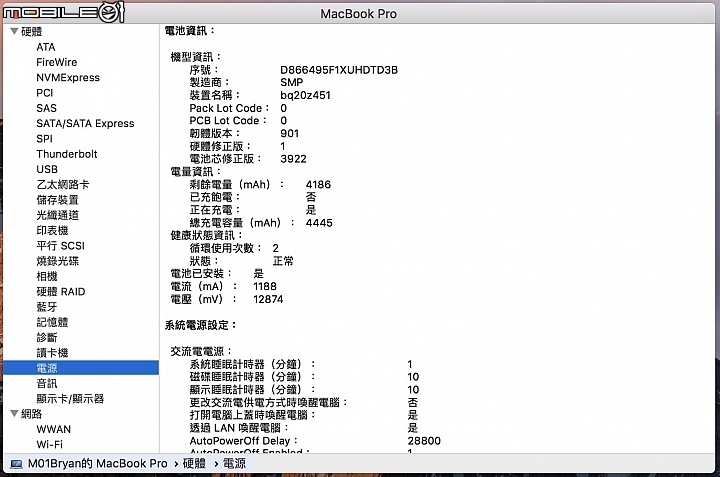The height and width of the screenshot is (477, 720).
Task: Click 電源 segment in path bar
Action: 234,464
